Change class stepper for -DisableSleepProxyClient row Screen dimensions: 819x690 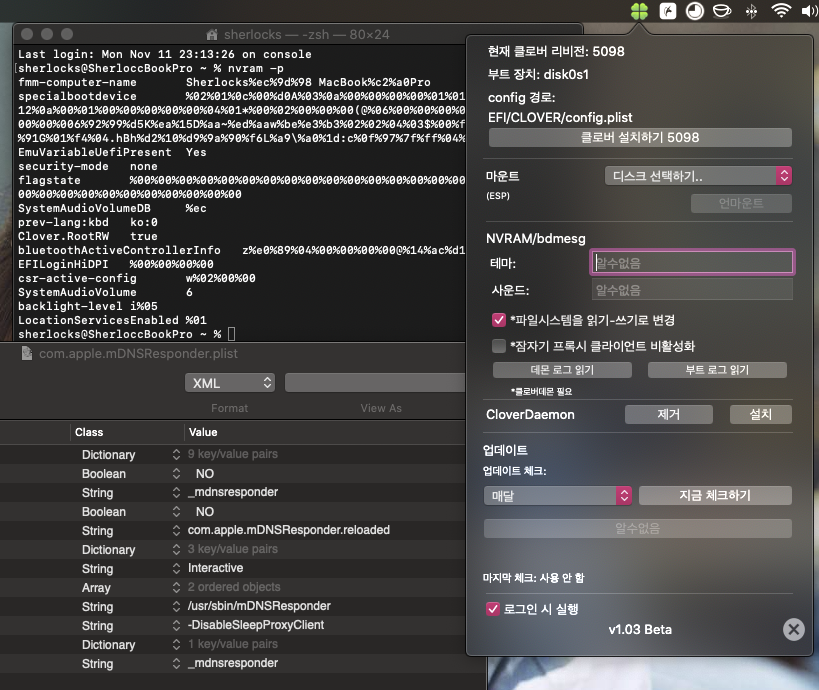176,625
